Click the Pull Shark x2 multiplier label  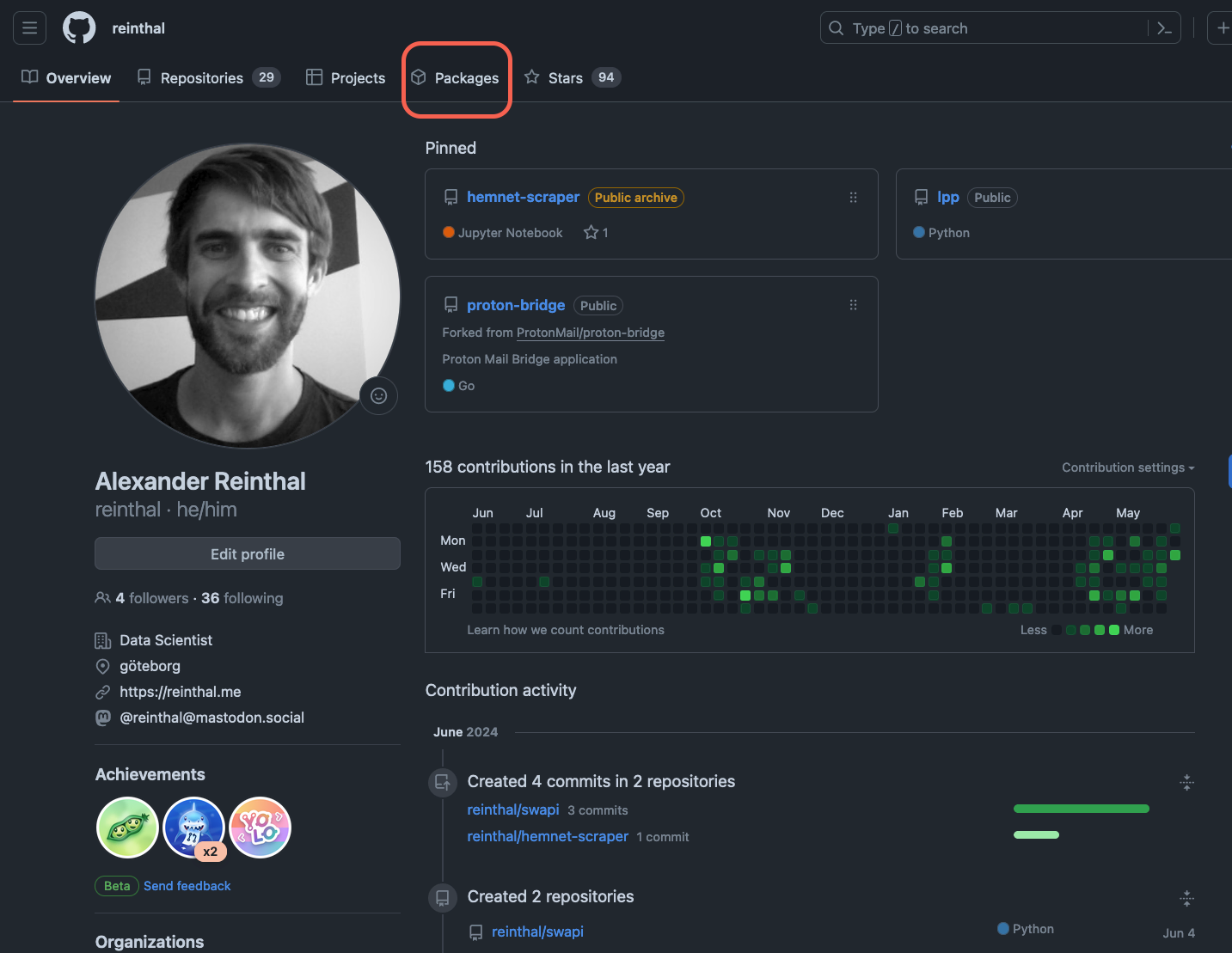coord(211,852)
